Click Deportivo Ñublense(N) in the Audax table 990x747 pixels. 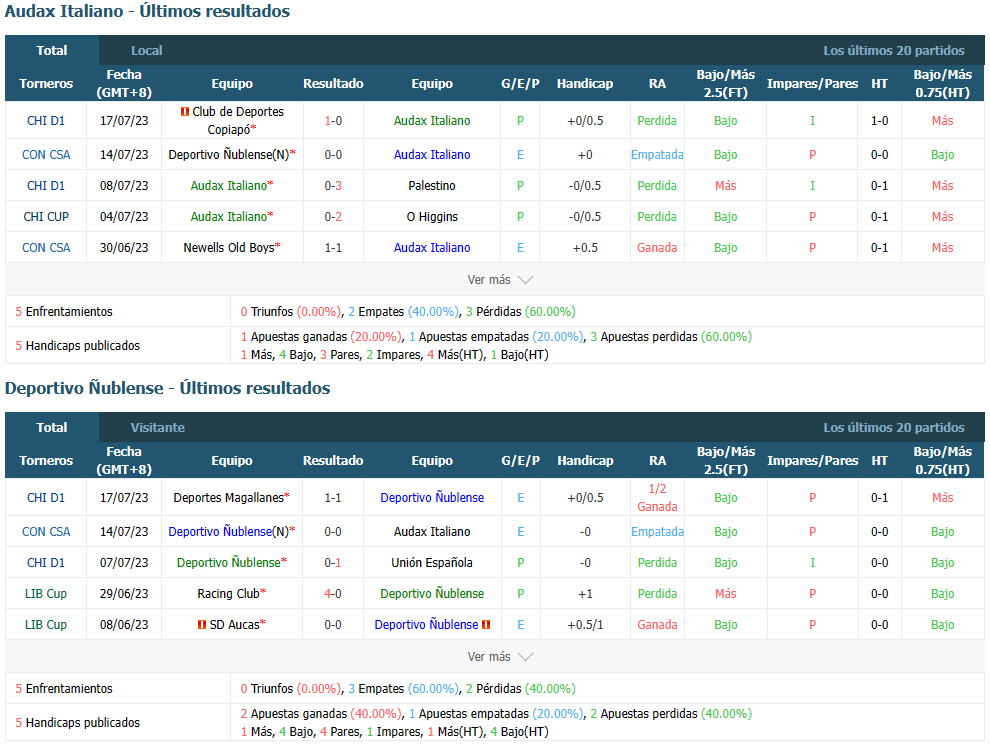[229, 155]
